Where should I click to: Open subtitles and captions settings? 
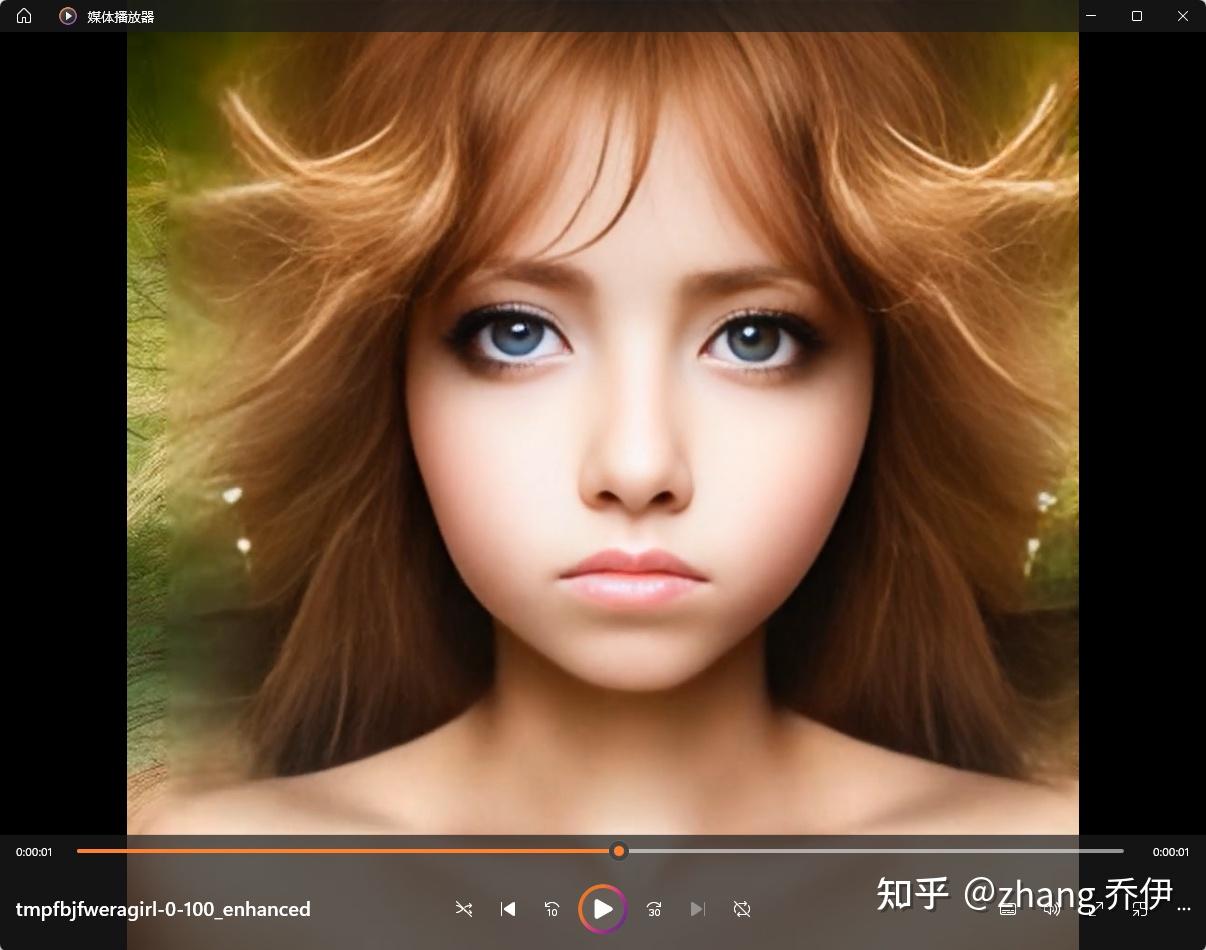click(1008, 909)
